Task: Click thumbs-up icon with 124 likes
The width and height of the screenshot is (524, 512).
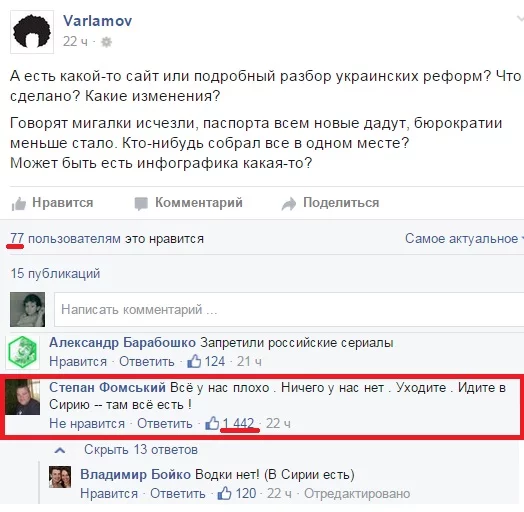Action: (194, 362)
